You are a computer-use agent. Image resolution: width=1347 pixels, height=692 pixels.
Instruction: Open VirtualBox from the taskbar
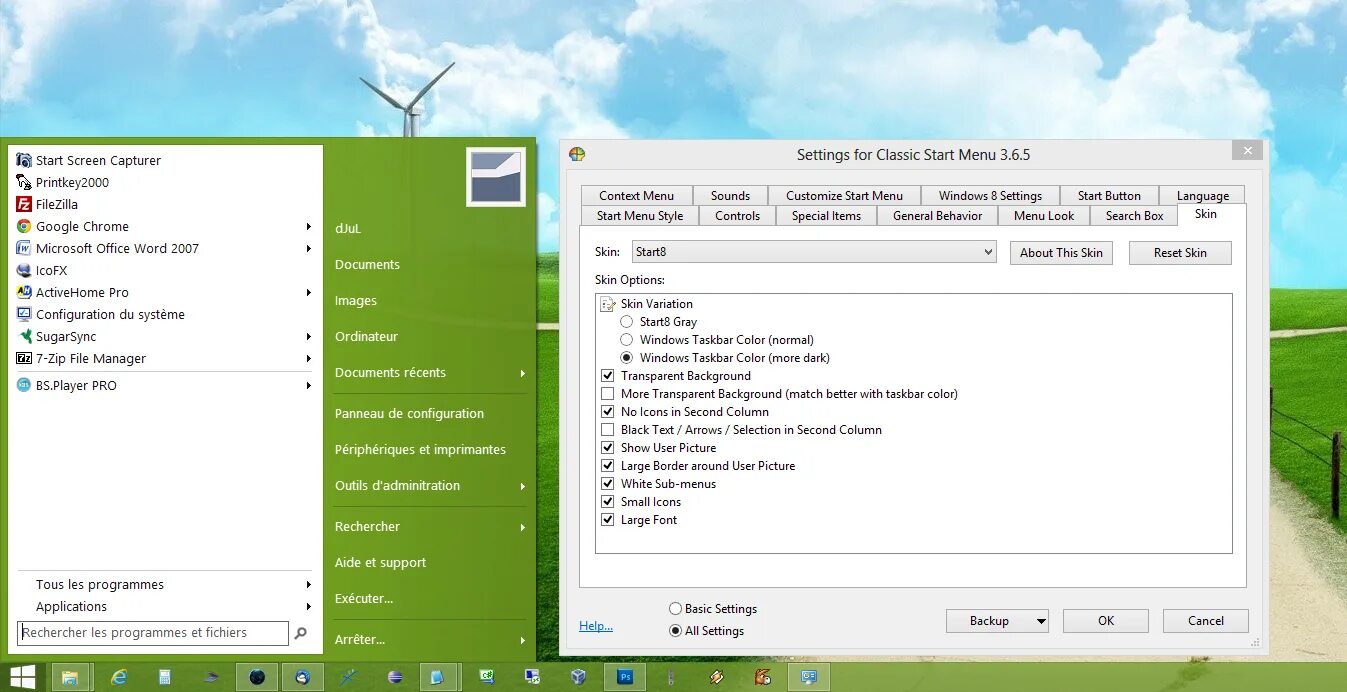tap(578, 677)
